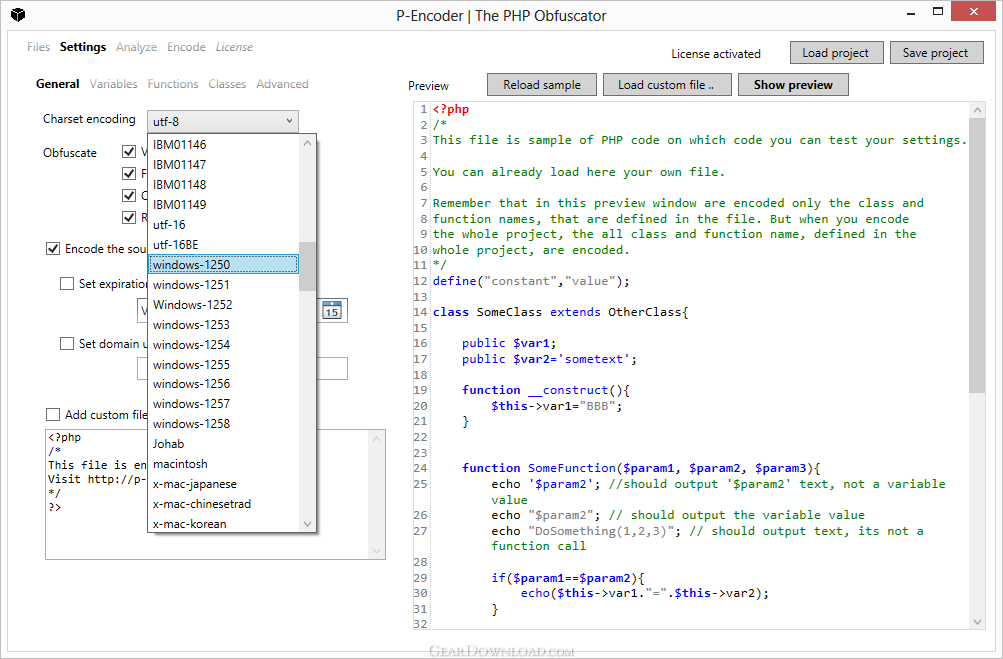The width and height of the screenshot is (1003, 659).
Task: Click preview pane scrollbar up arrow
Action: [x=977, y=110]
